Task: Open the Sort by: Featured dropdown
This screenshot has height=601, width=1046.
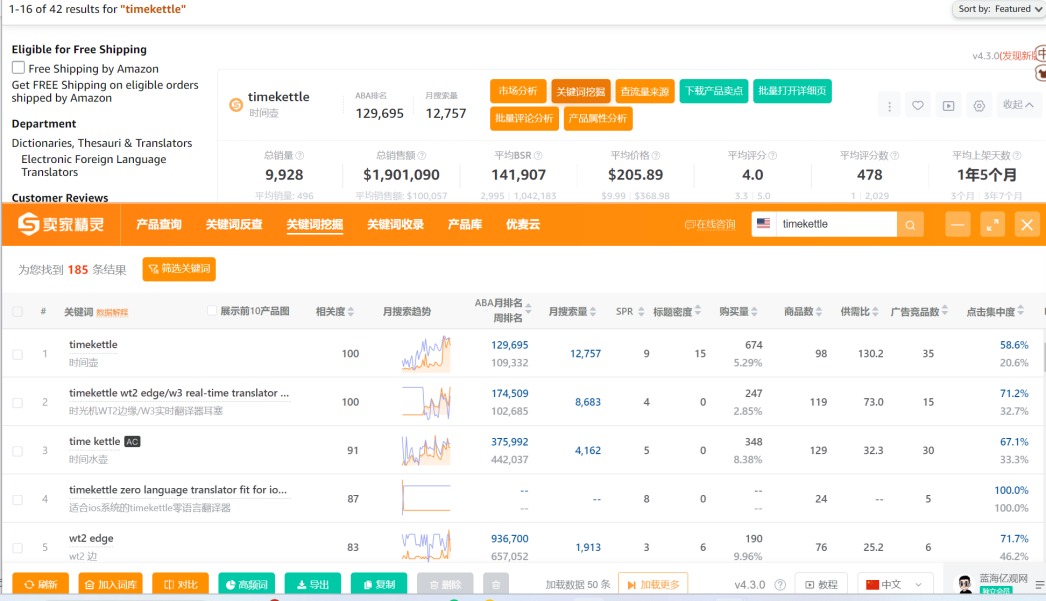Action: click(999, 9)
